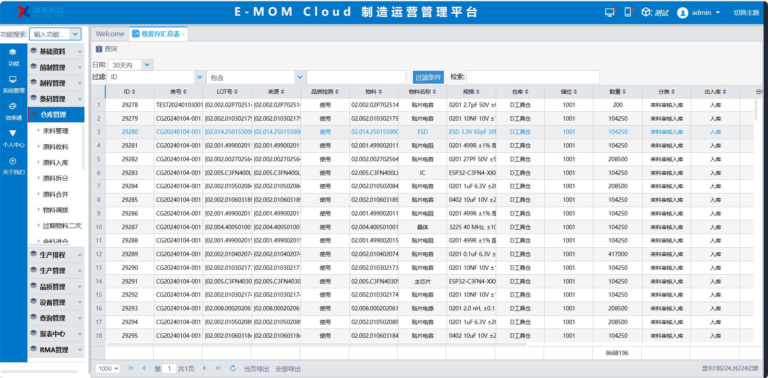Viewport: 768px width, 378px height.
Task: Click the 检索 search input field
Action: click(533, 77)
